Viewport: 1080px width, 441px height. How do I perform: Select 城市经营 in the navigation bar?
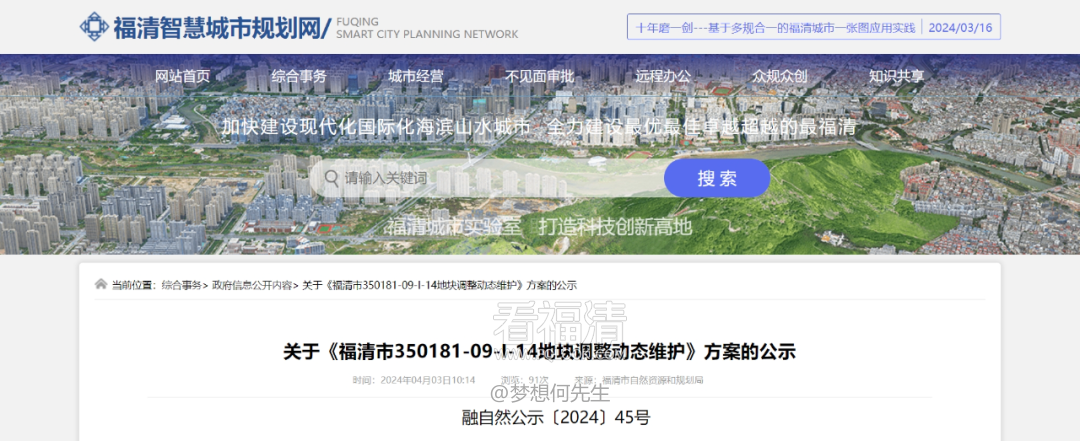416,76
